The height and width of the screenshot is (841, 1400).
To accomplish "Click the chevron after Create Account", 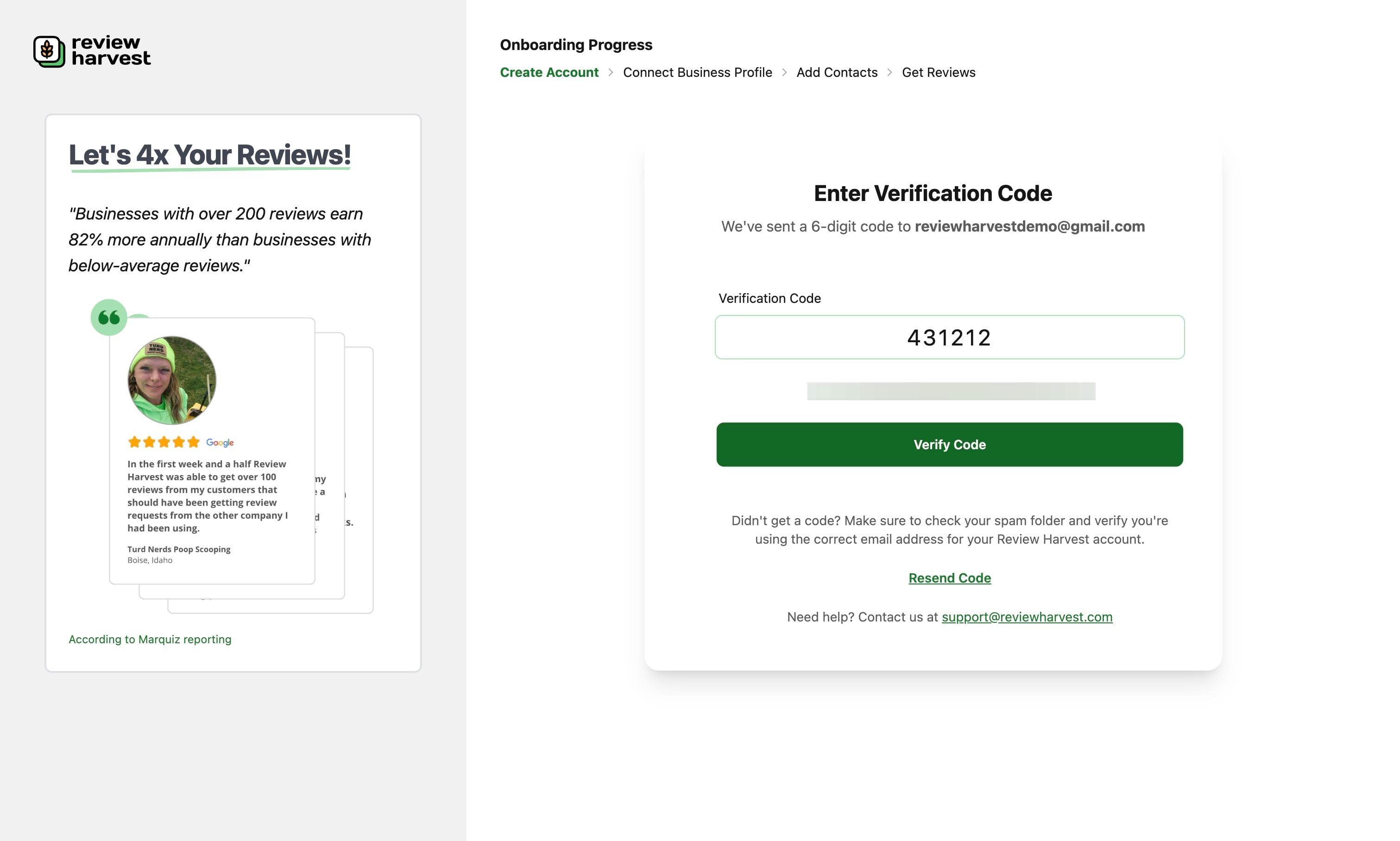I will click(611, 73).
